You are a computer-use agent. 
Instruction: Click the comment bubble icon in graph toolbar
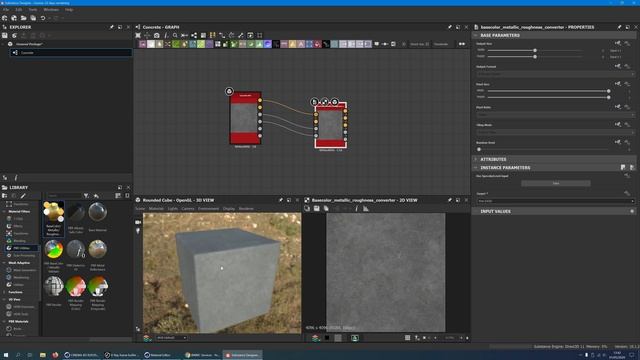pos(376,44)
